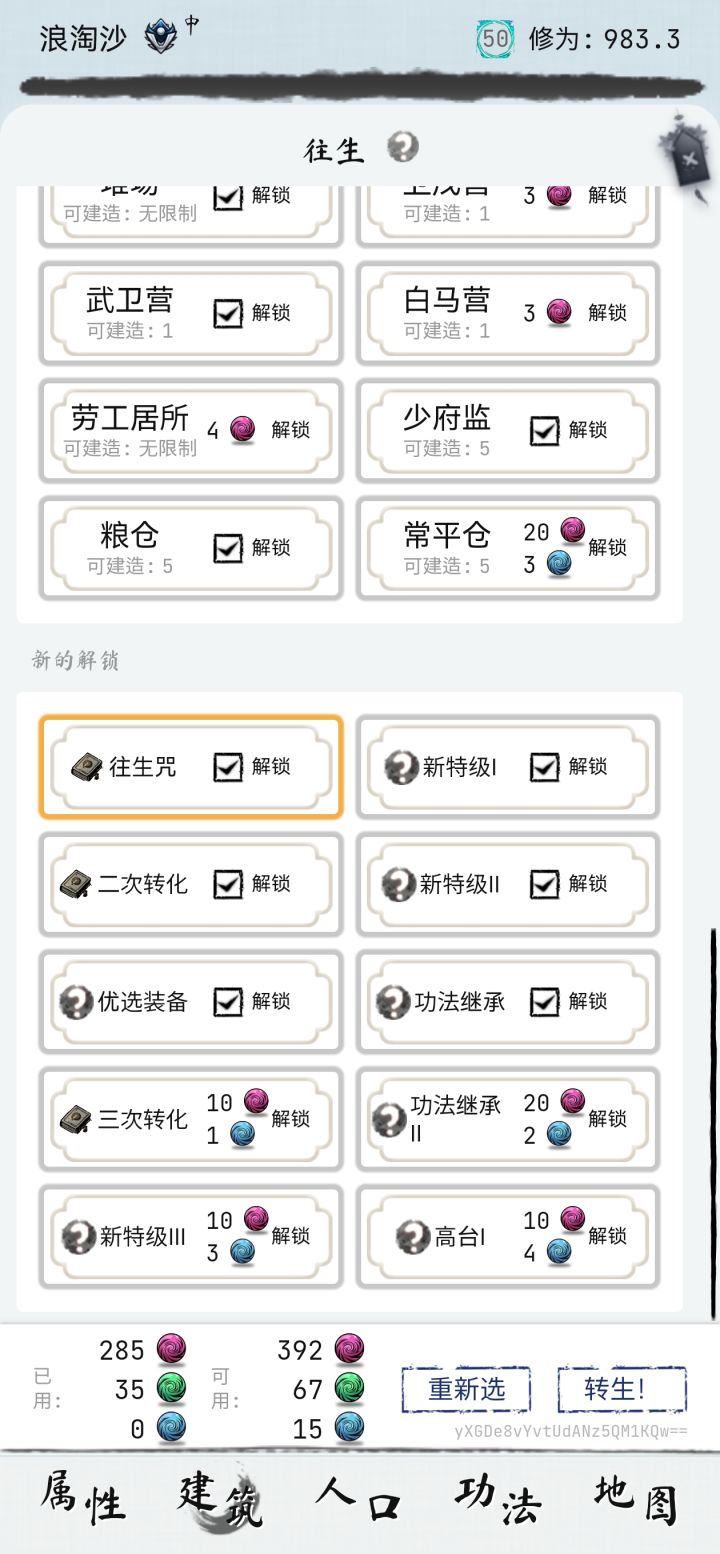Uncheck the 粮仓 unlock checkbox
720x1554 pixels.
pos(228,547)
